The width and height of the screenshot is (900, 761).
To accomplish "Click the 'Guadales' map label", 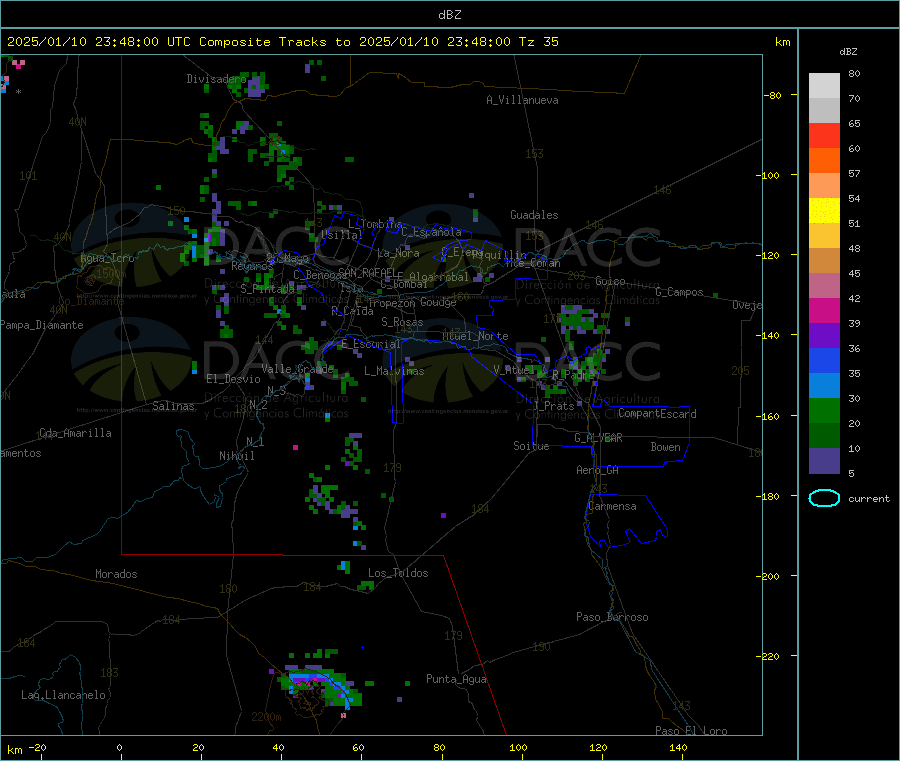I will [x=534, y=215].
